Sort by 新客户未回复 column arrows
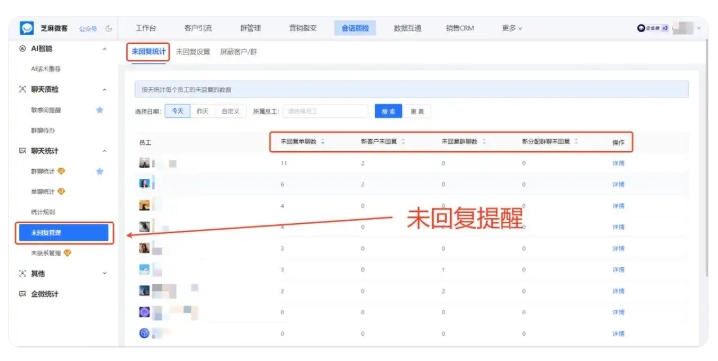This screenshot has height=361, width=718. click(x=403, y=142)
